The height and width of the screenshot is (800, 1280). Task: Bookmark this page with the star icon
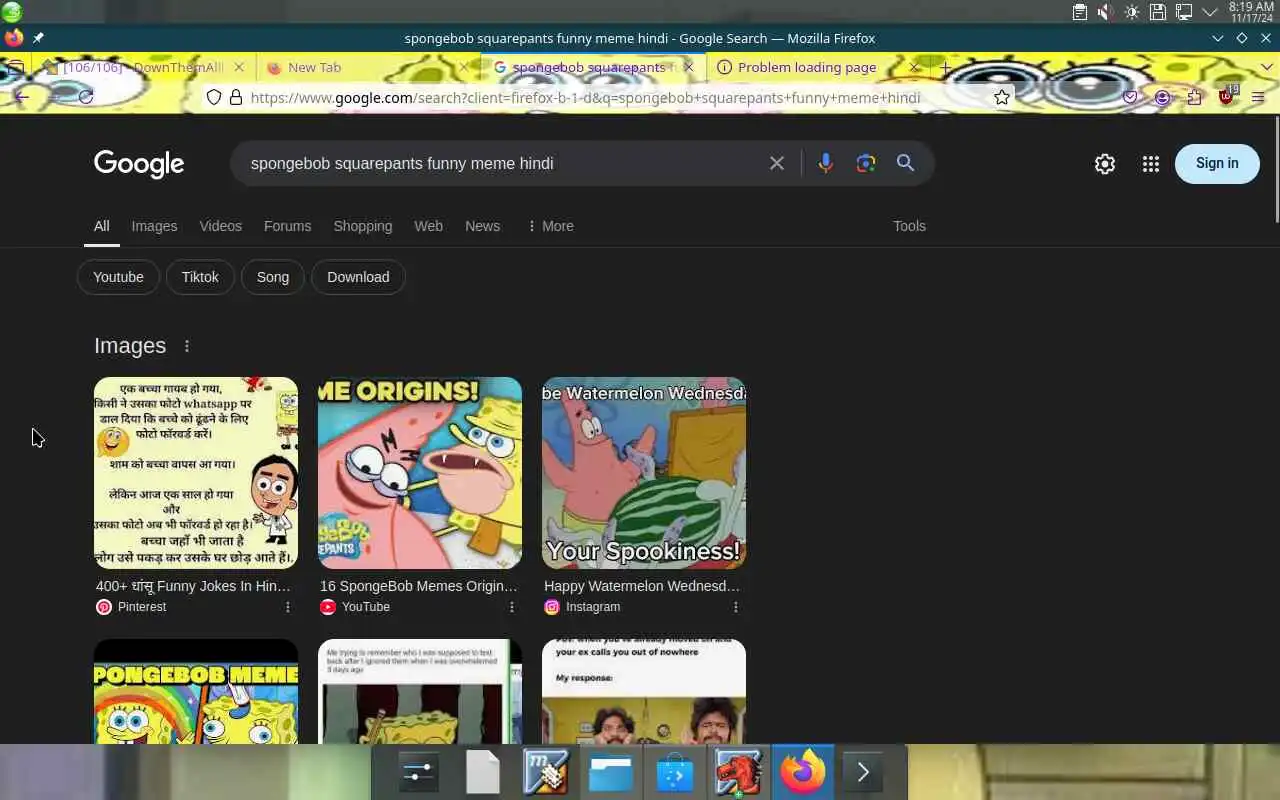1001,97
